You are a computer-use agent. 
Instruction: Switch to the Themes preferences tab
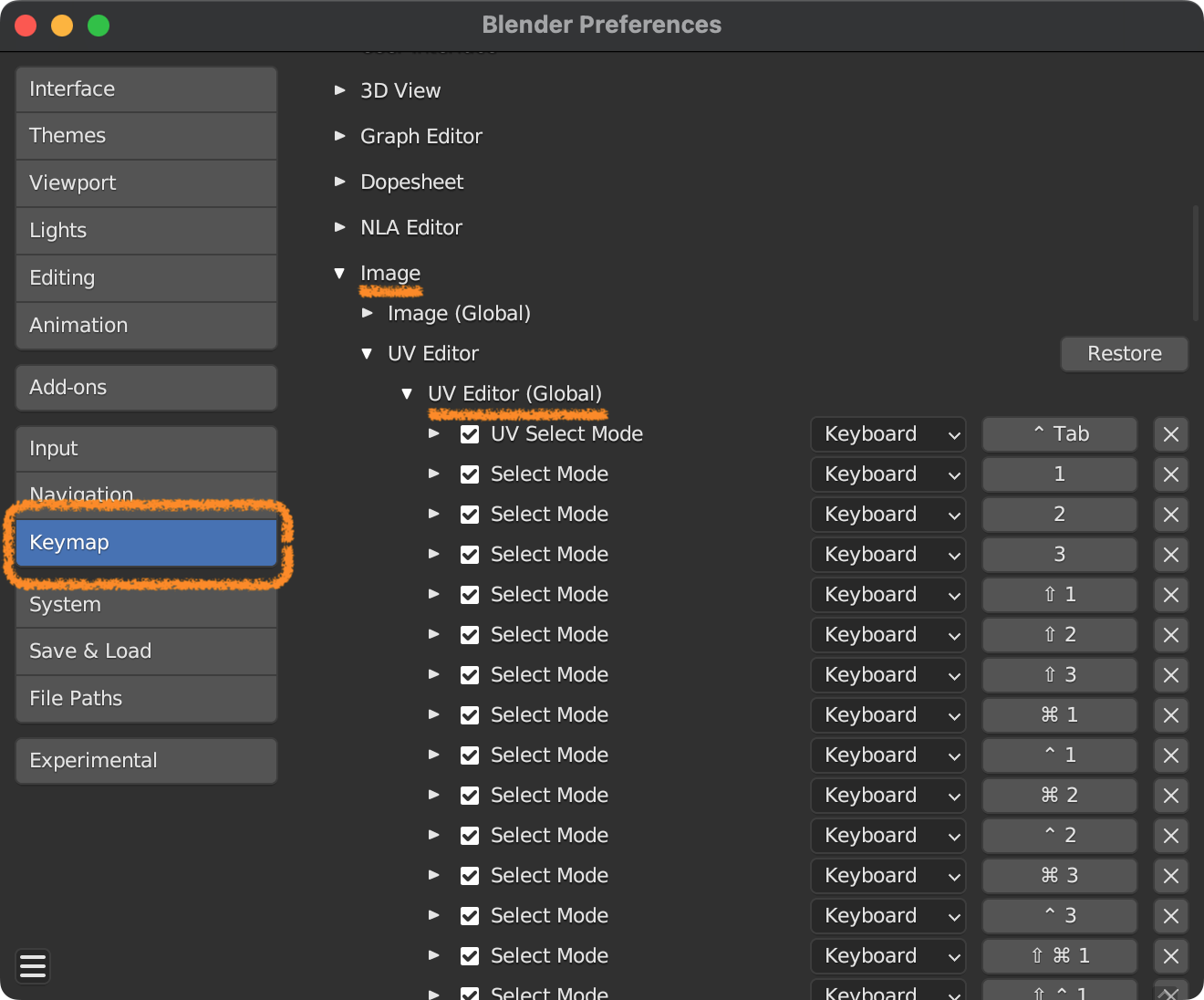(x=146, y=136)
